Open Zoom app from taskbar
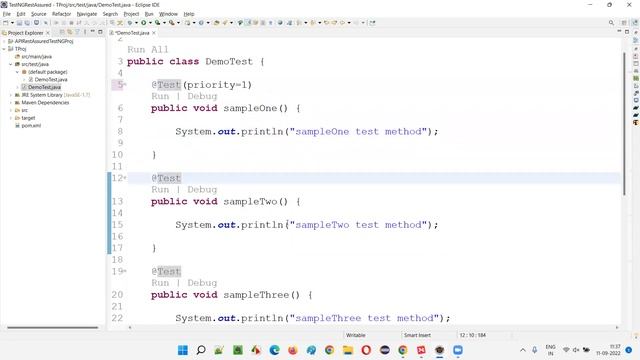The image size is (640, 360). point(458,350)
